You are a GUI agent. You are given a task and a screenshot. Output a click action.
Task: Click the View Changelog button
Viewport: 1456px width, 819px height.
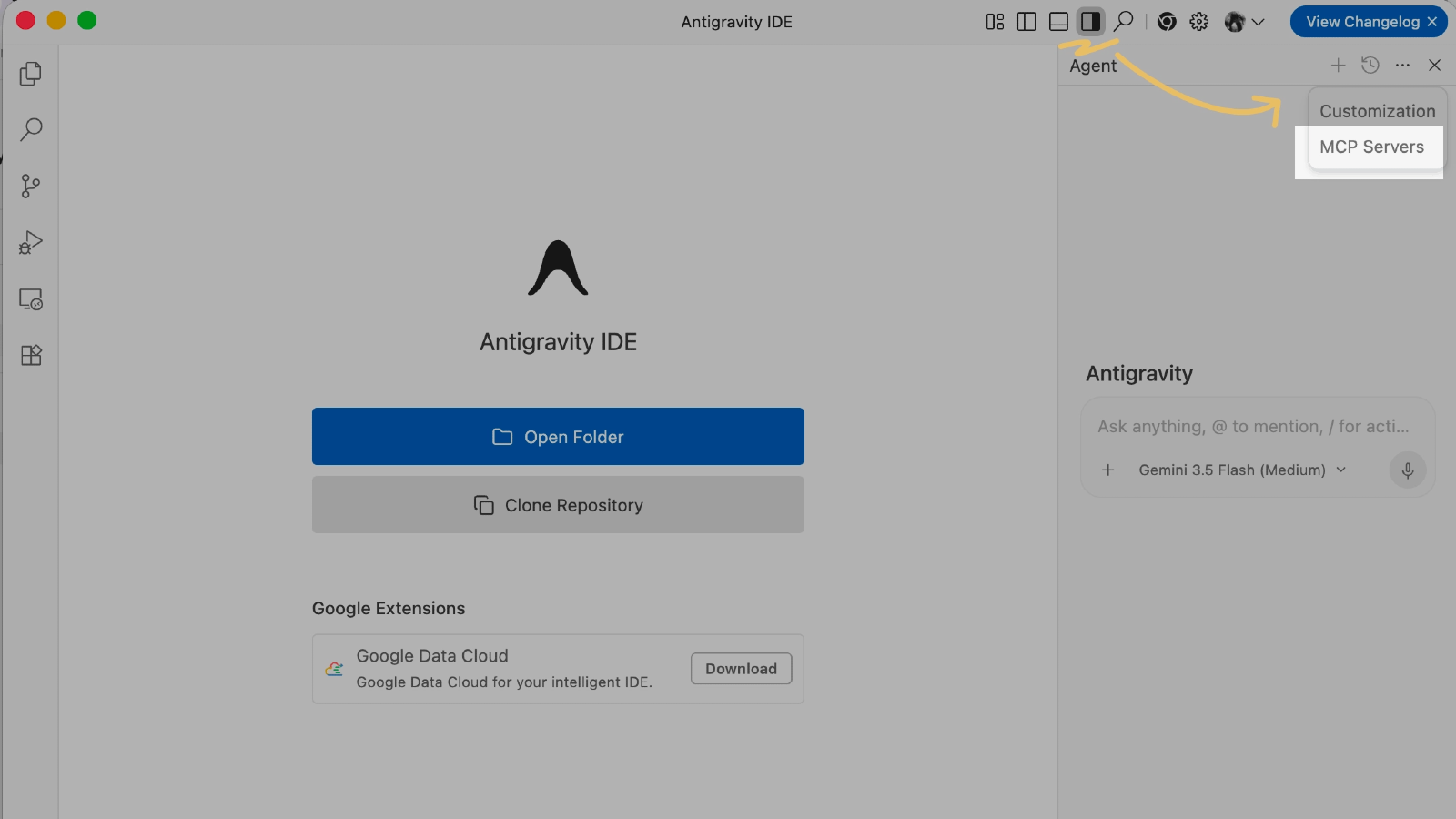(x=1362, y=22)
